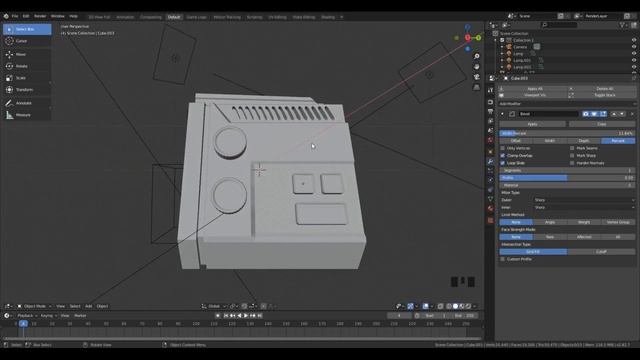Open the Edit menu
Screen dimensions: 640x360
[26, 16]
